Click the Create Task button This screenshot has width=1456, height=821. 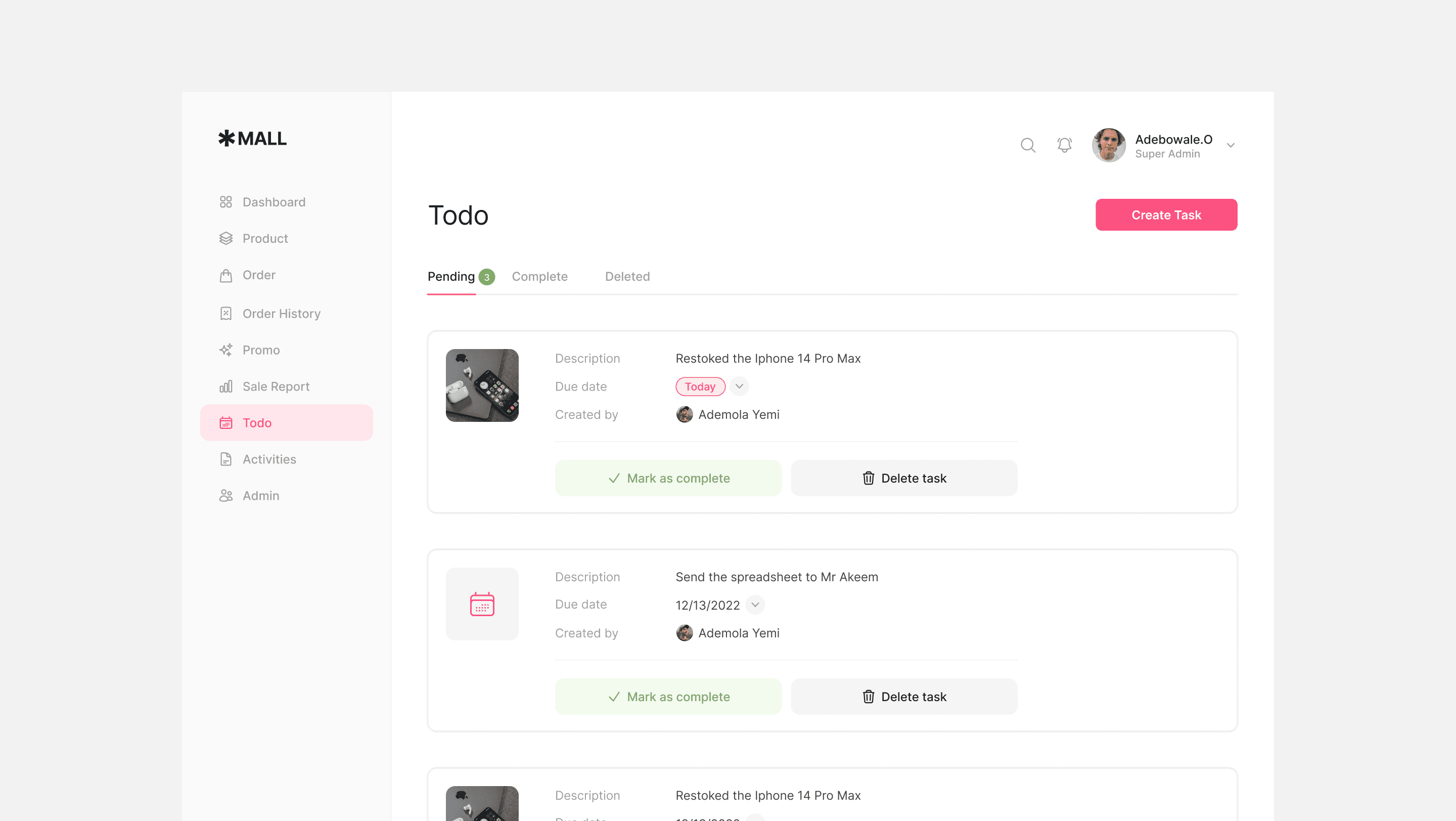click(x=1165, y=215)
